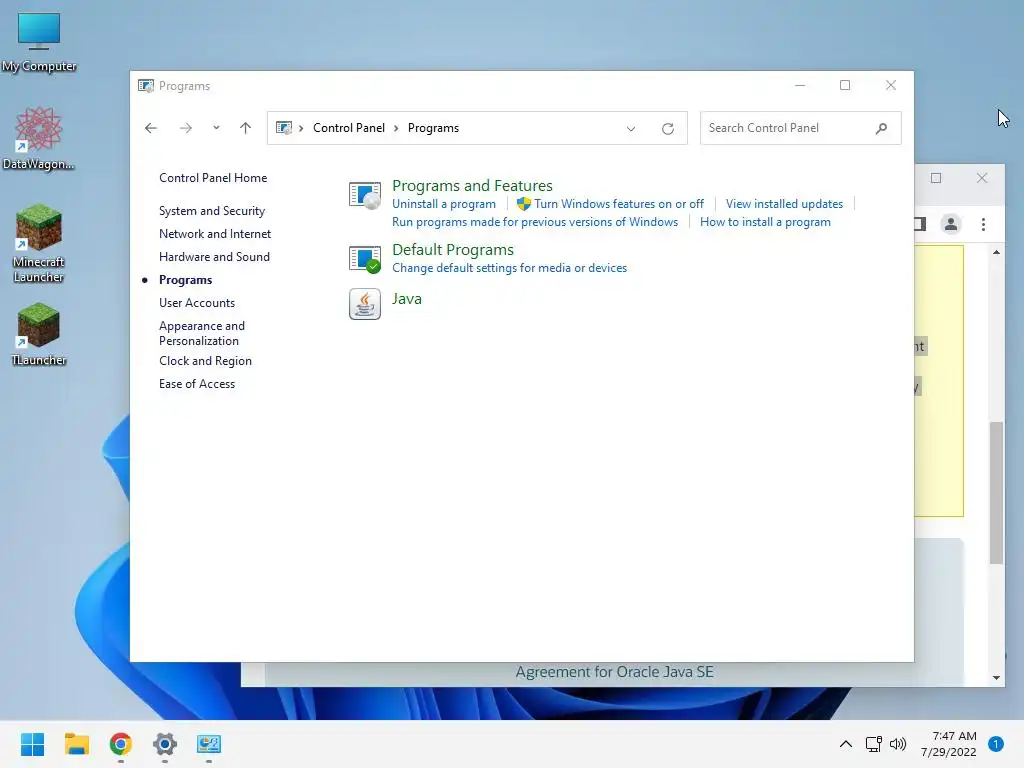
Task: Open User Accounts category
Action: 197,303
